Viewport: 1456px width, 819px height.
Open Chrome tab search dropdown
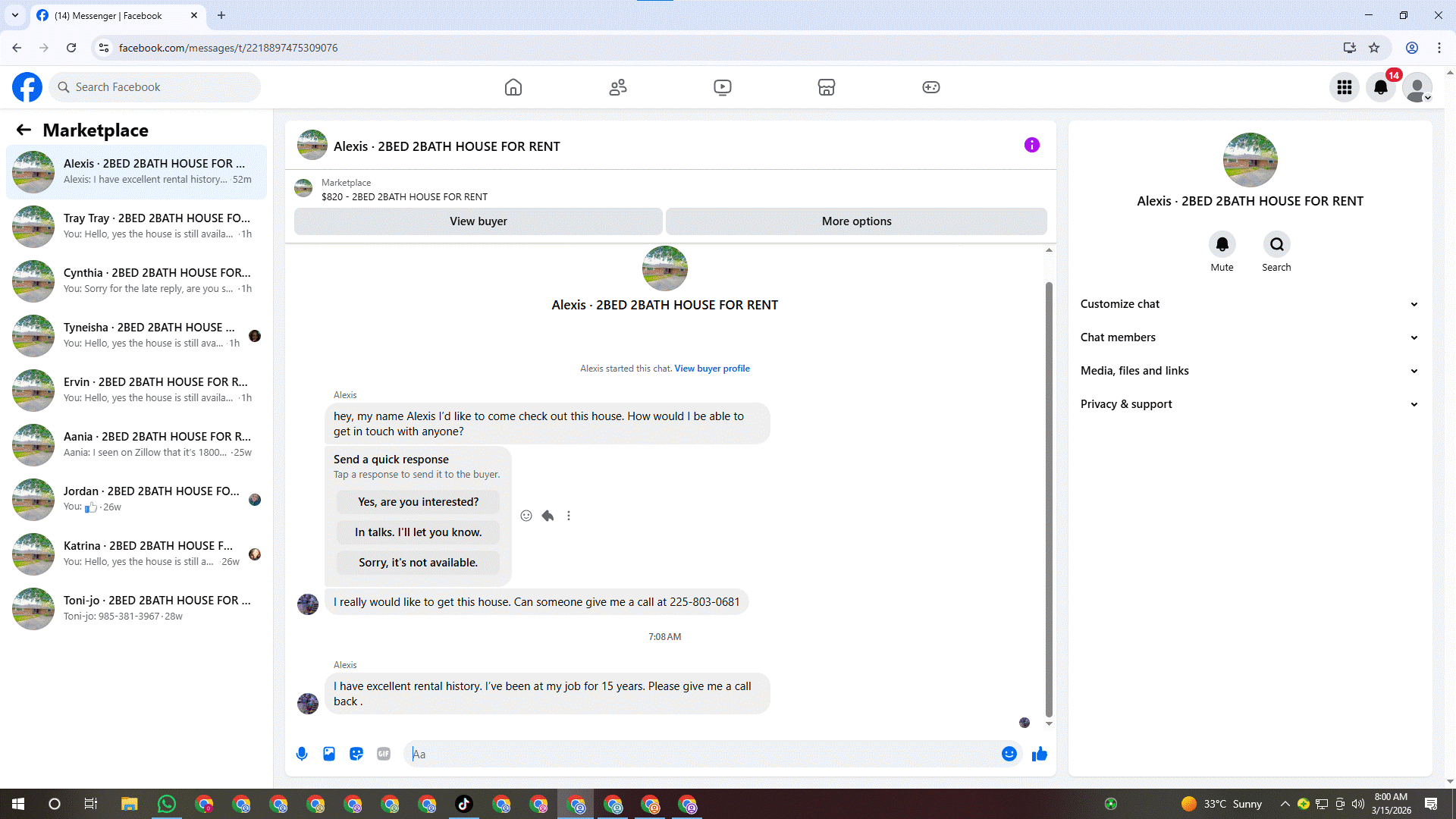pyautogui.click(x=15, y=15)
